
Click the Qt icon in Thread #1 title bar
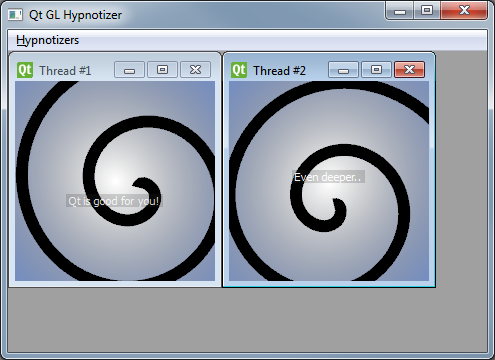[x=25, y=70]
